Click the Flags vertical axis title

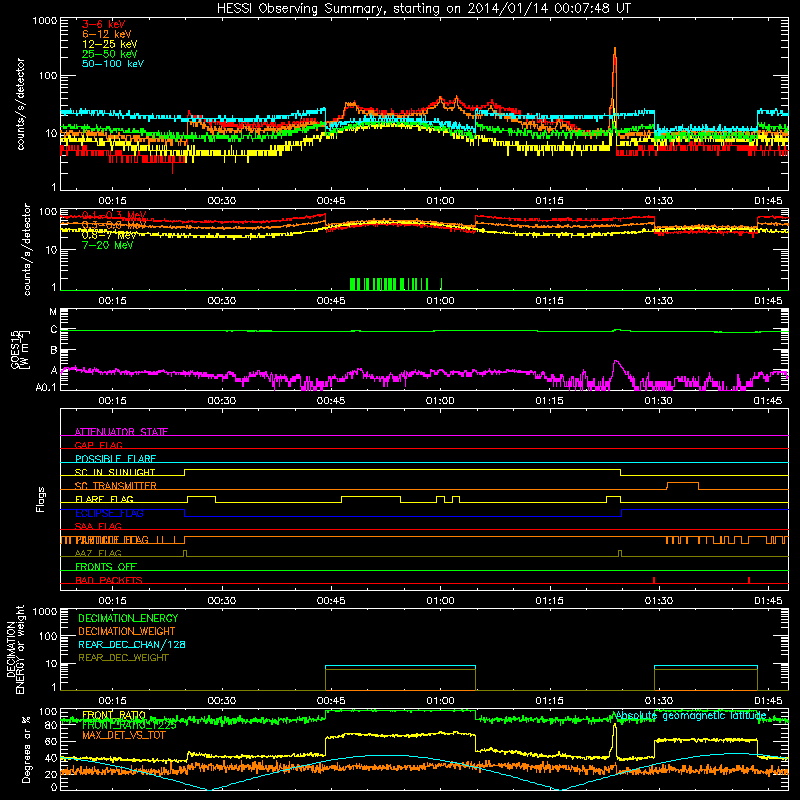click(x=41, y=499)
